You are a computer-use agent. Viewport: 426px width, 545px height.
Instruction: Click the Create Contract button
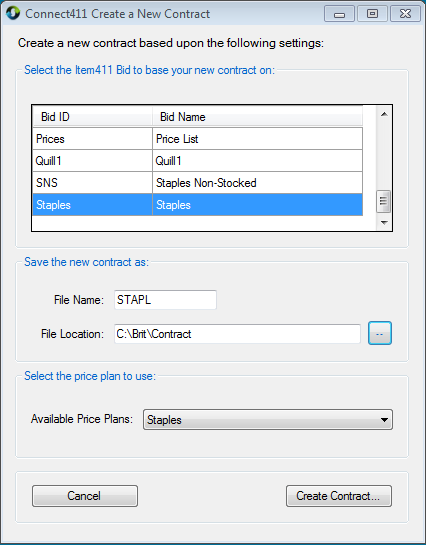[339, 496]
